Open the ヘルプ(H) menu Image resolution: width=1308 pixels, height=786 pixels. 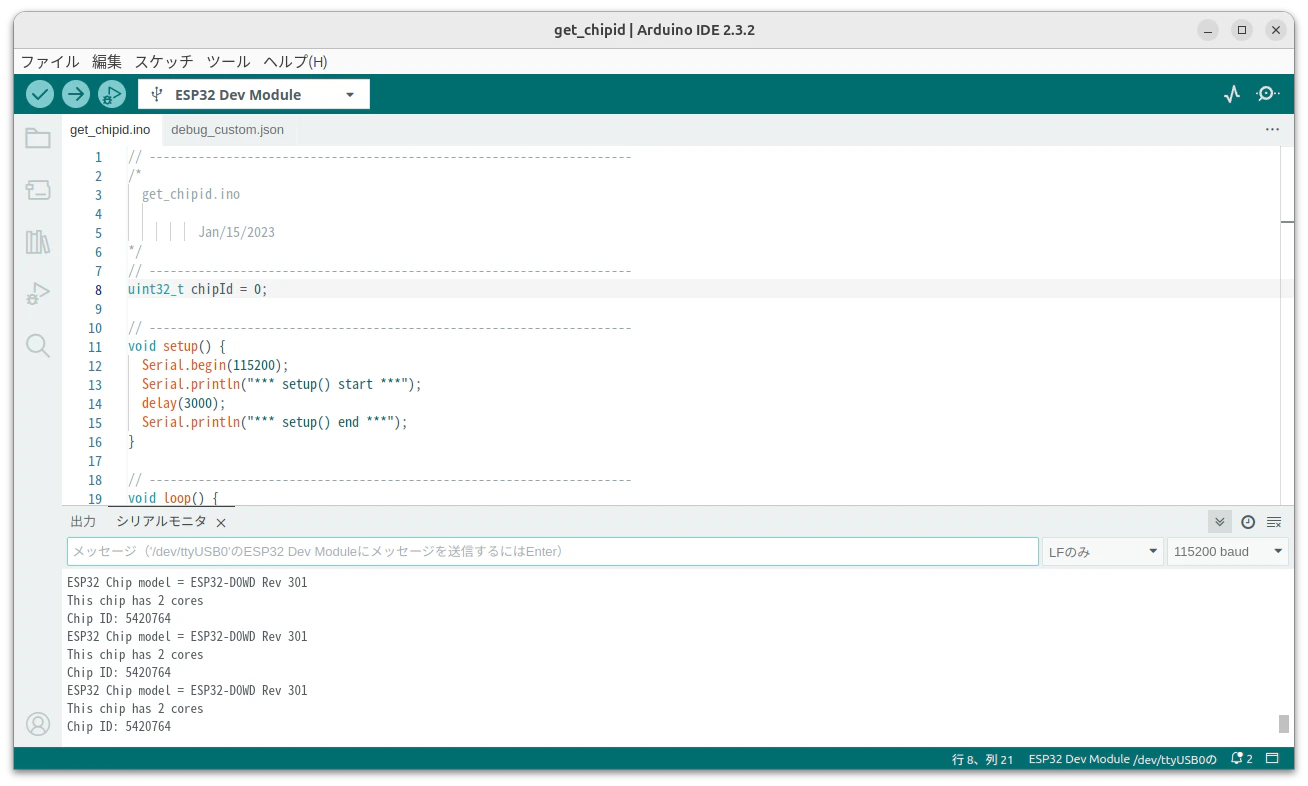295,61
